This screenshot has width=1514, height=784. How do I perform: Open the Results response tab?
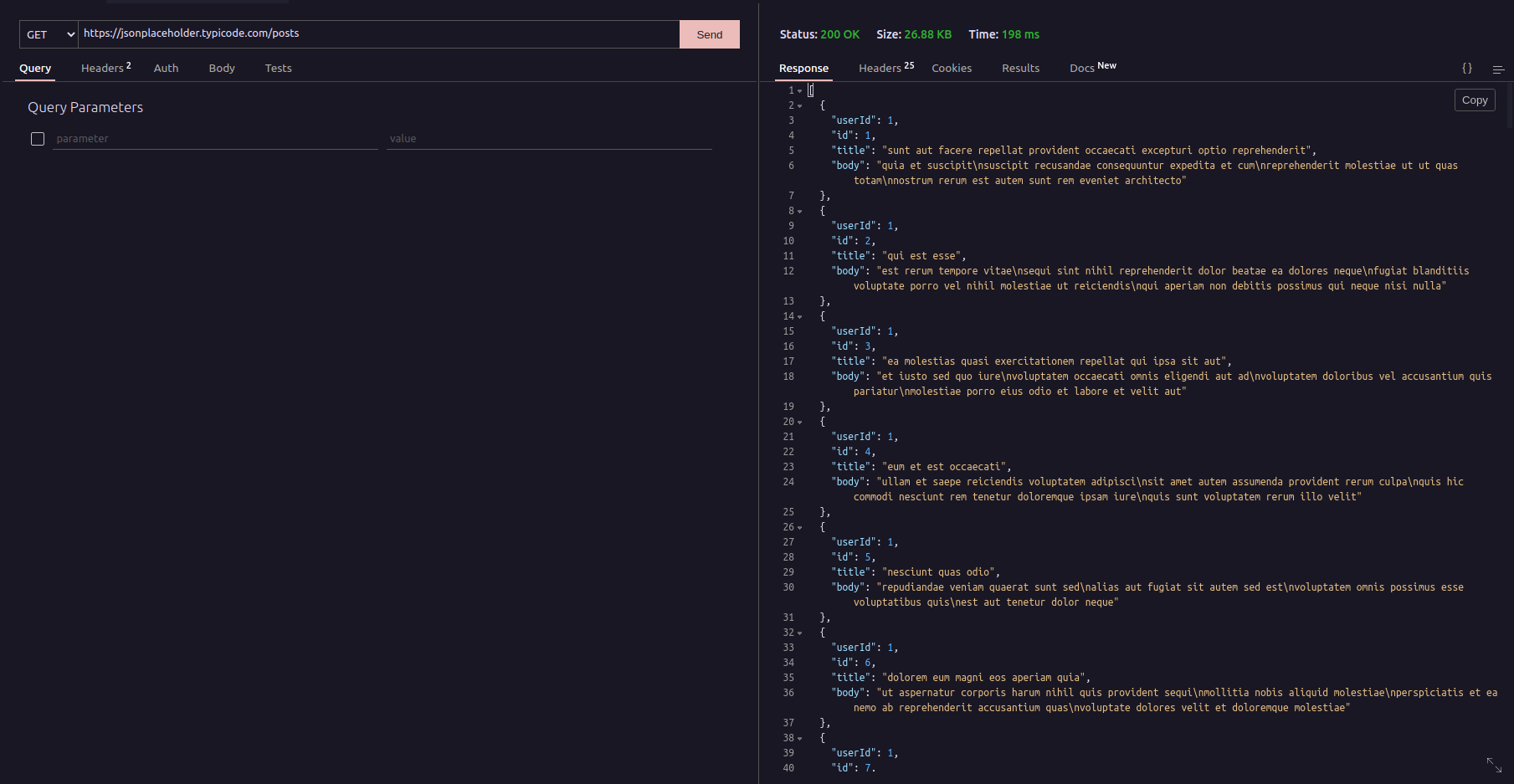coord(1020,68)
